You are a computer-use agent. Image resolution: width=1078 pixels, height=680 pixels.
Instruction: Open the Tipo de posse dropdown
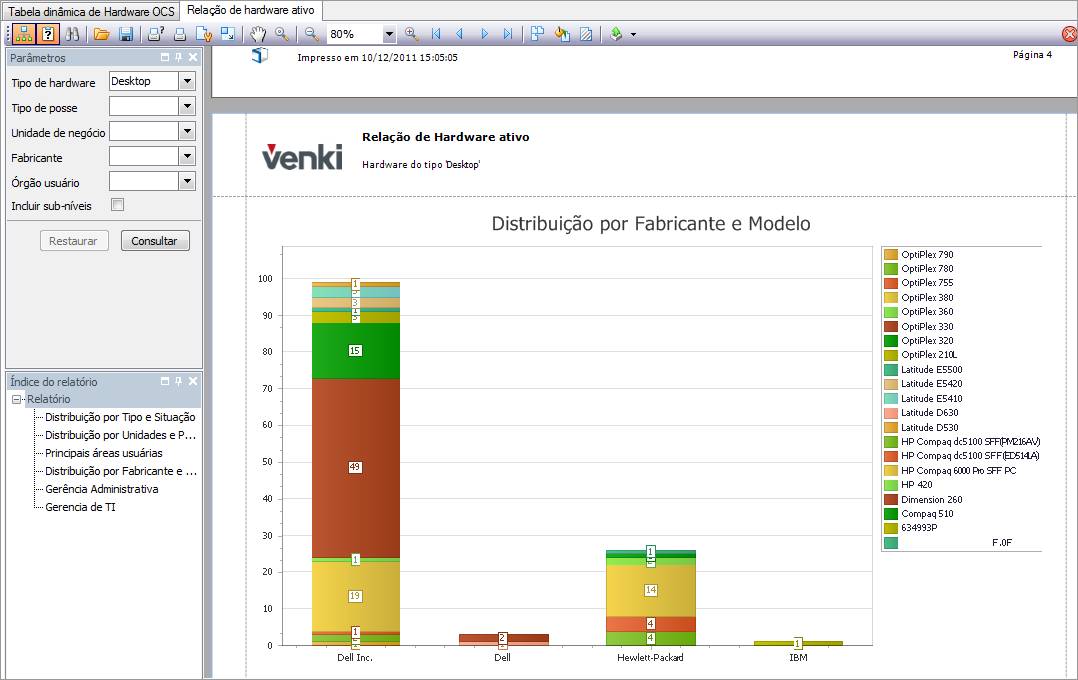187,107
